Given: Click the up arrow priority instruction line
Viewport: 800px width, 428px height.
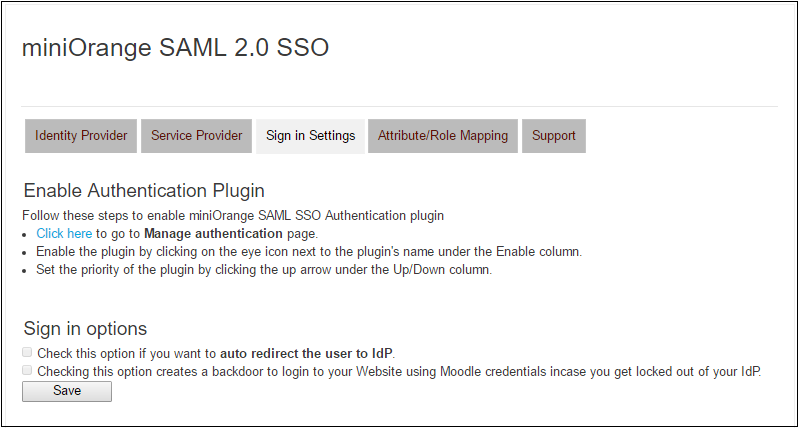Looking at the screenshot, I should 264,270.
